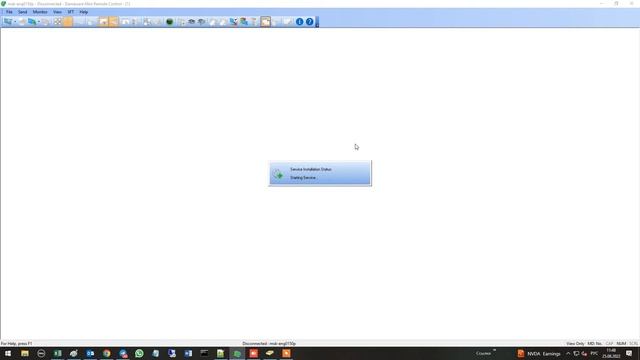The image size is (640, 360).
Task: Click the four-squares full screen toolbar icon
Action: pyautogui.click(x=58, y=22)
